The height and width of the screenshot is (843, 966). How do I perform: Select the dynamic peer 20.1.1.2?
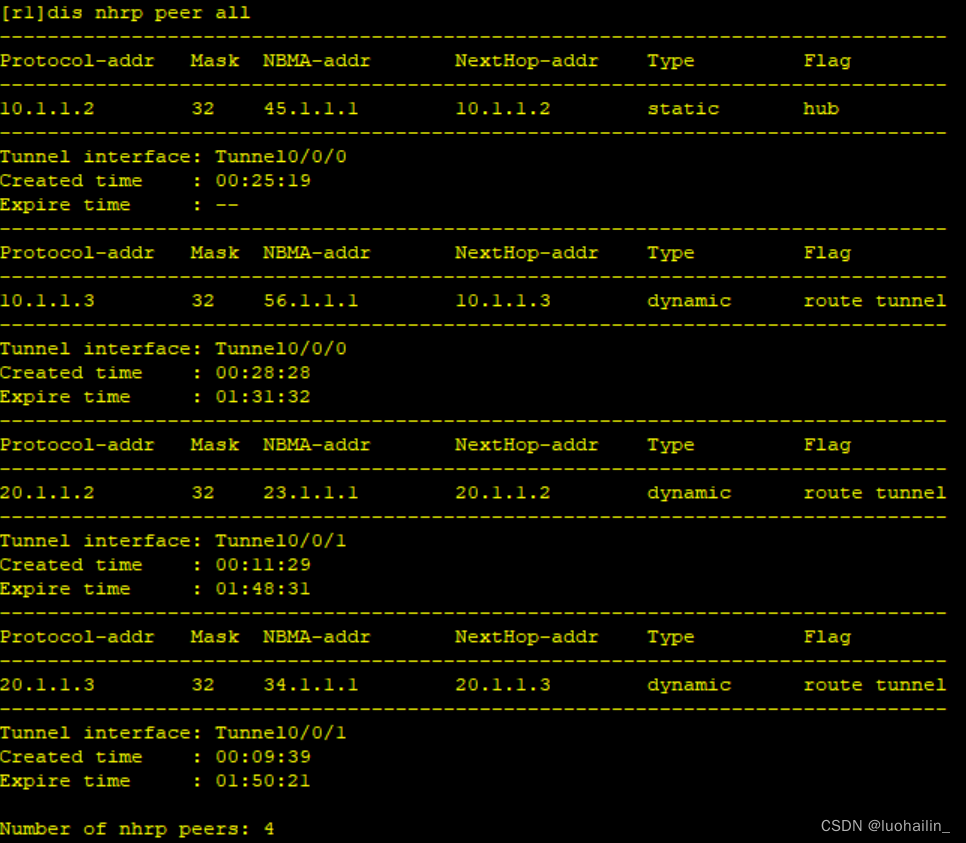pyautogui.click(x=47, y=493)
